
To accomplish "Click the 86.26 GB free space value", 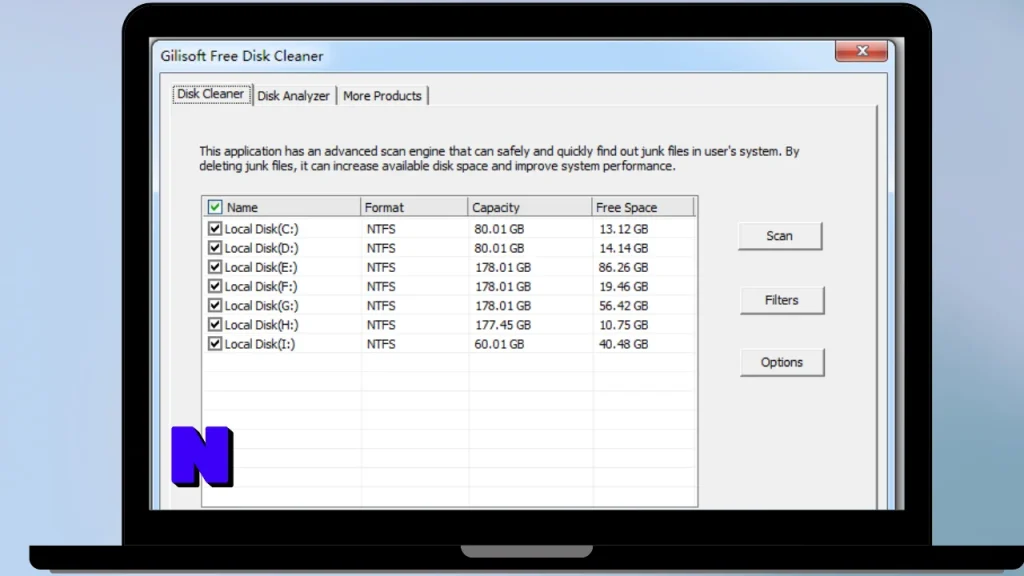I will click(x=624, y=267).
